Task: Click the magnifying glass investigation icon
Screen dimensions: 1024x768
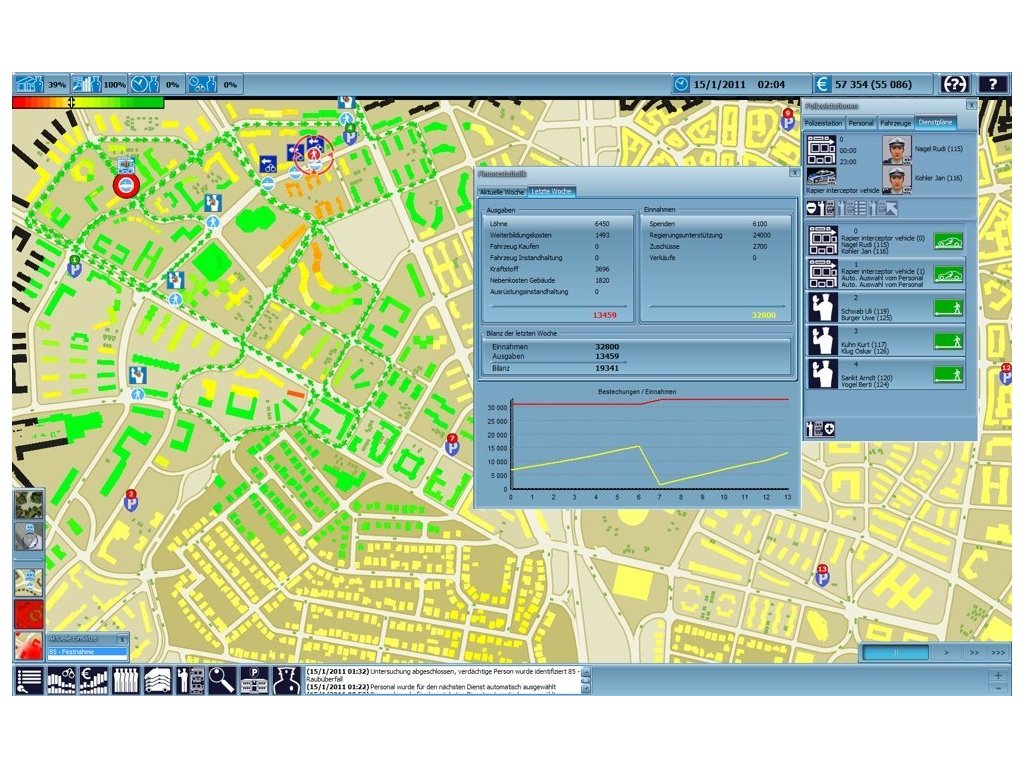Action: click(222, 681)
